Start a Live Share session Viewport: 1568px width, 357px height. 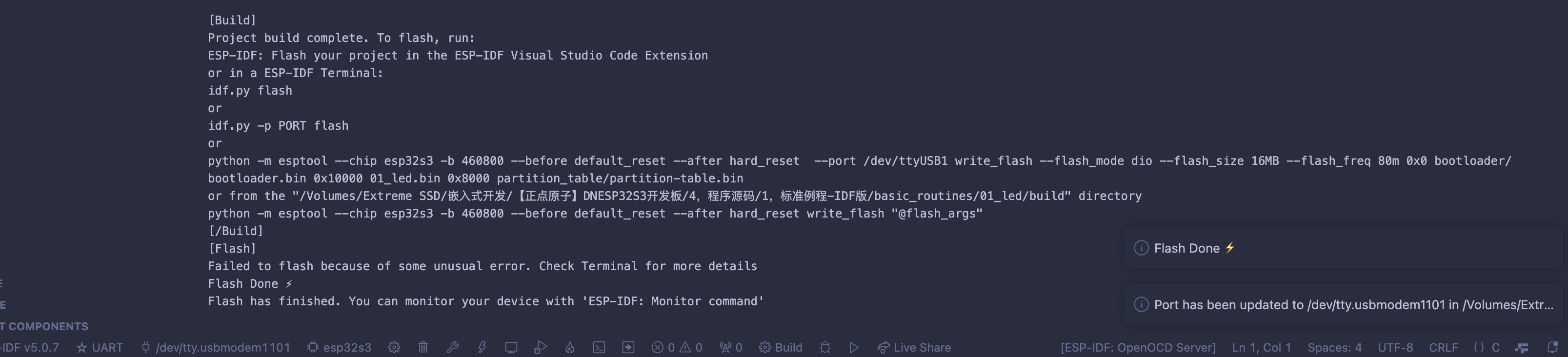[x=914, y=347]
